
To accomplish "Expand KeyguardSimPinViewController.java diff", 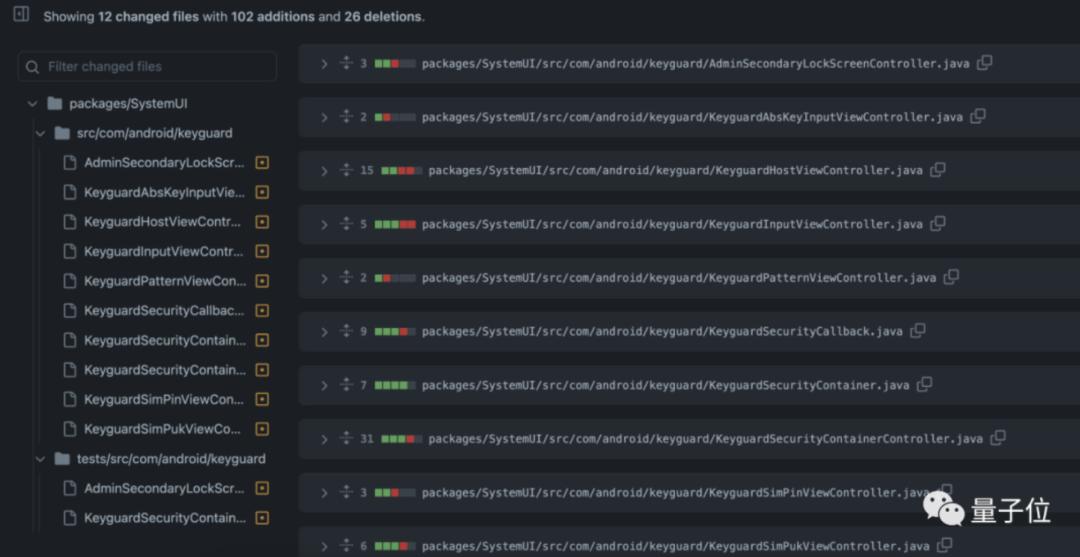I will (x=324, y=494).
